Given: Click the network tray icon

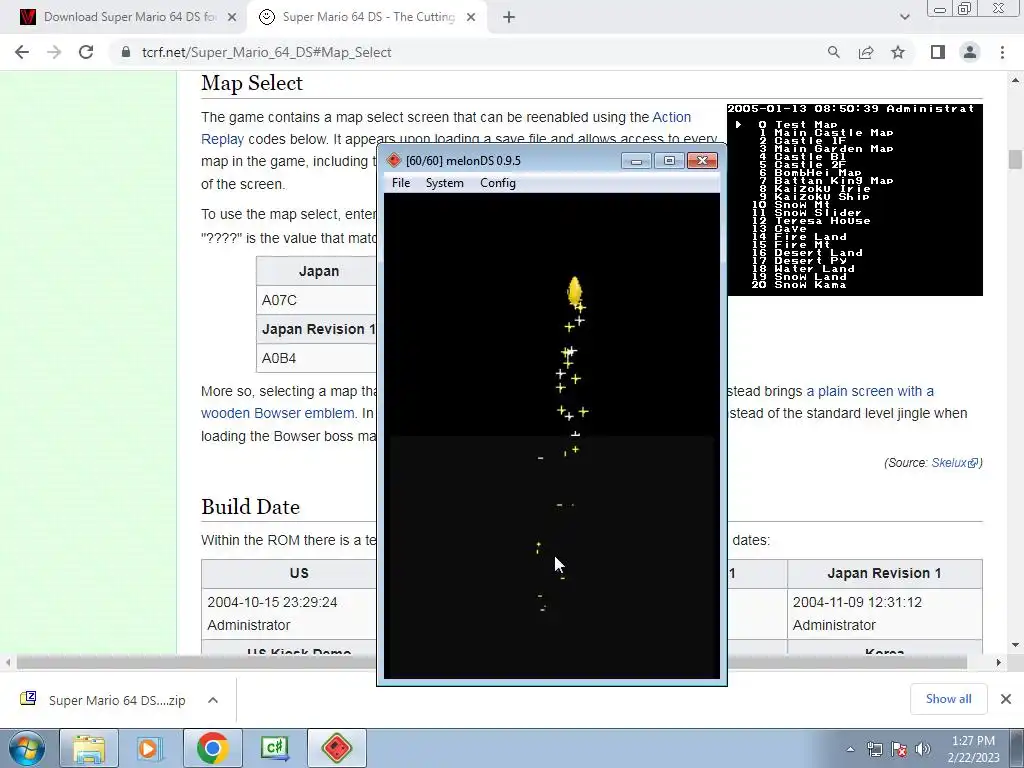Looking at the screenshot, I should point(874,749).
